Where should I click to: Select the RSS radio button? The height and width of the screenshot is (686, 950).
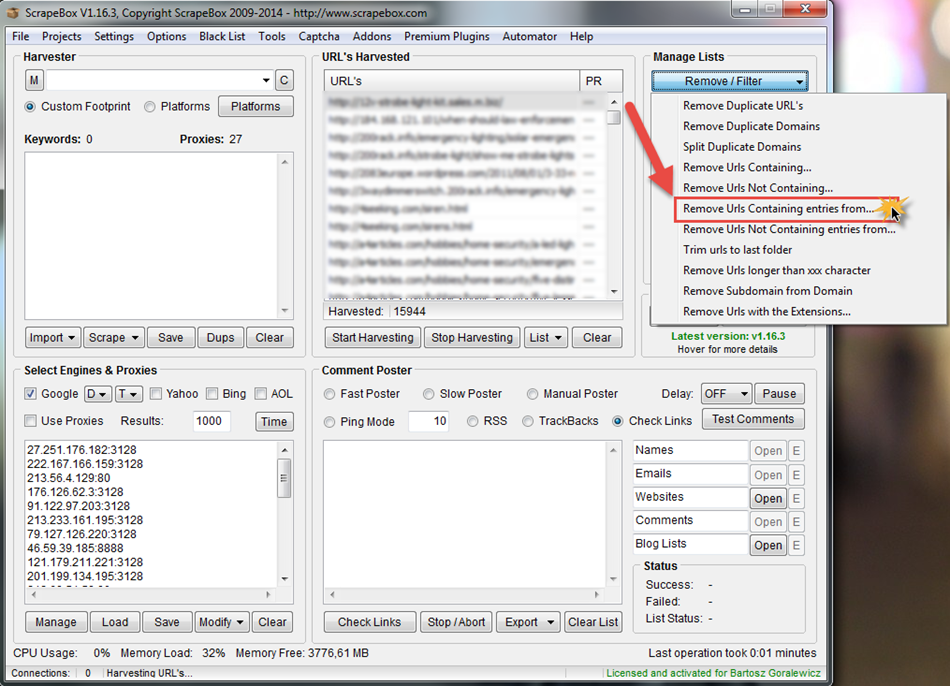point(473,421)
